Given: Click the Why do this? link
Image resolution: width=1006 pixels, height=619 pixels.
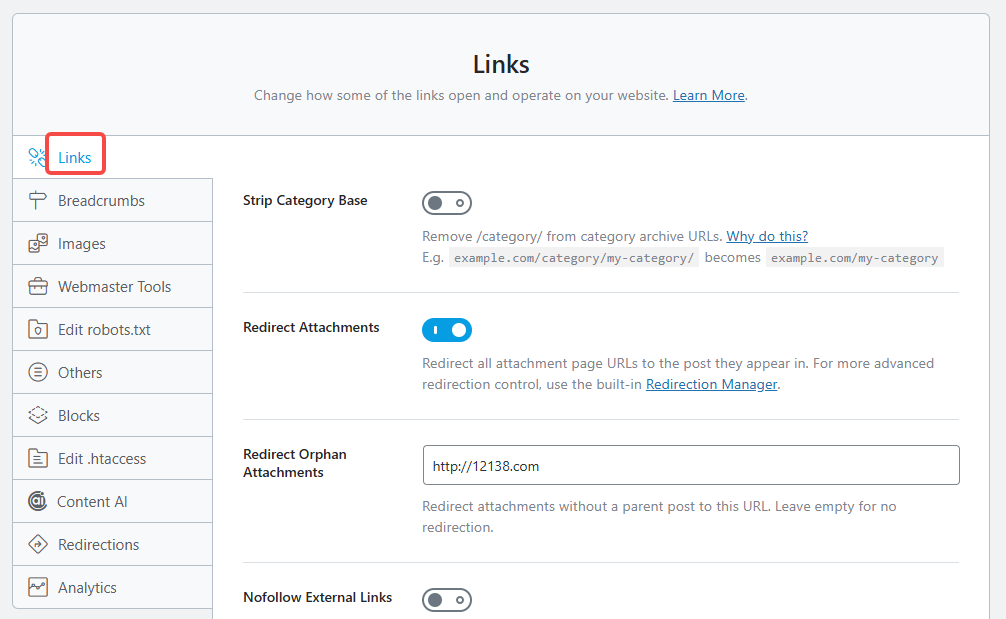Looking at the screenshot, I should (x=767, y=235).
